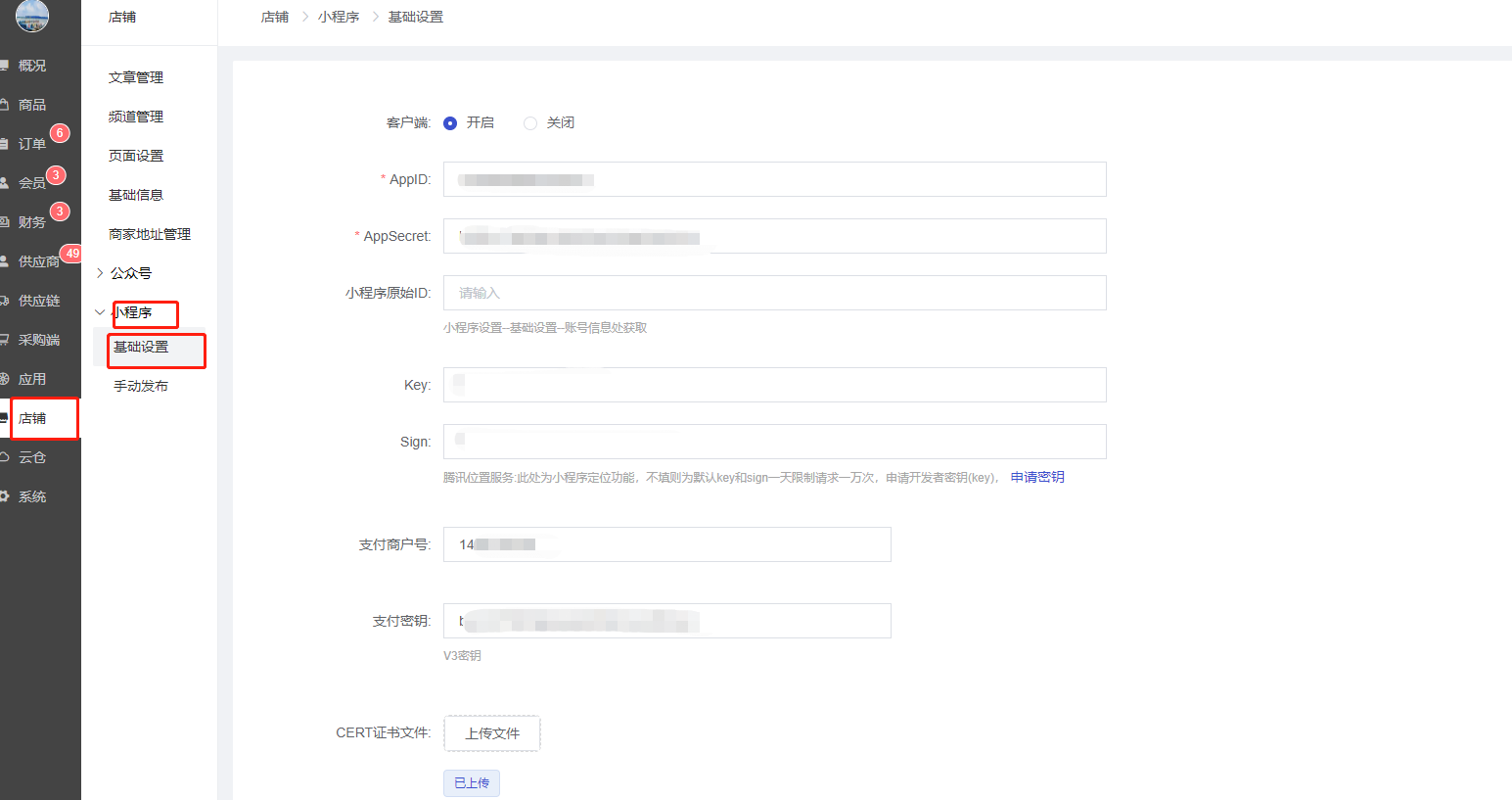Click the 小程序原始ID input field
Screen dimensions: 1512x800
[x=774, y=293]
